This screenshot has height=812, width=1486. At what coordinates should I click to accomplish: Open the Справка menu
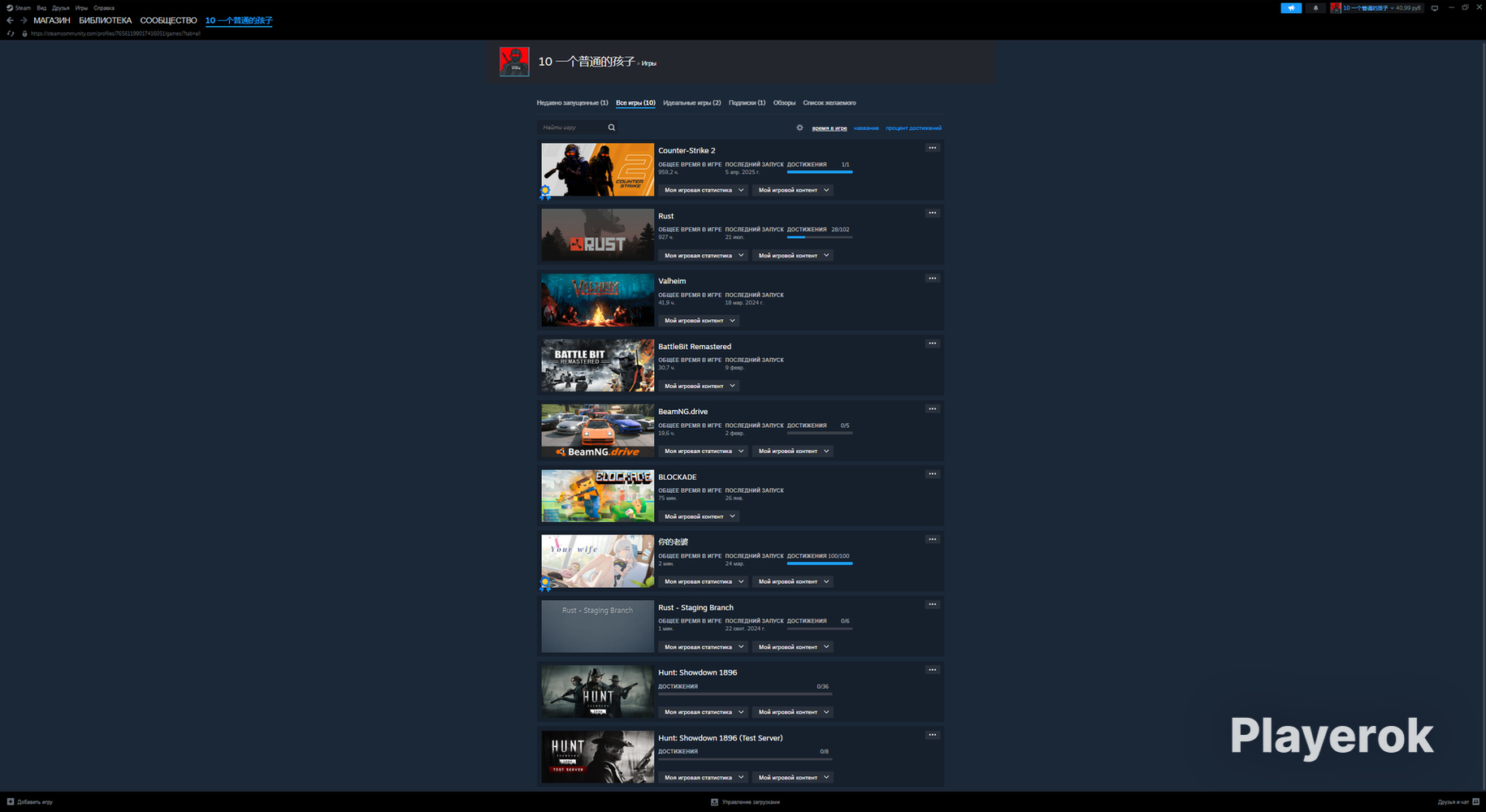pyautogui.click(x=104, y=8)
